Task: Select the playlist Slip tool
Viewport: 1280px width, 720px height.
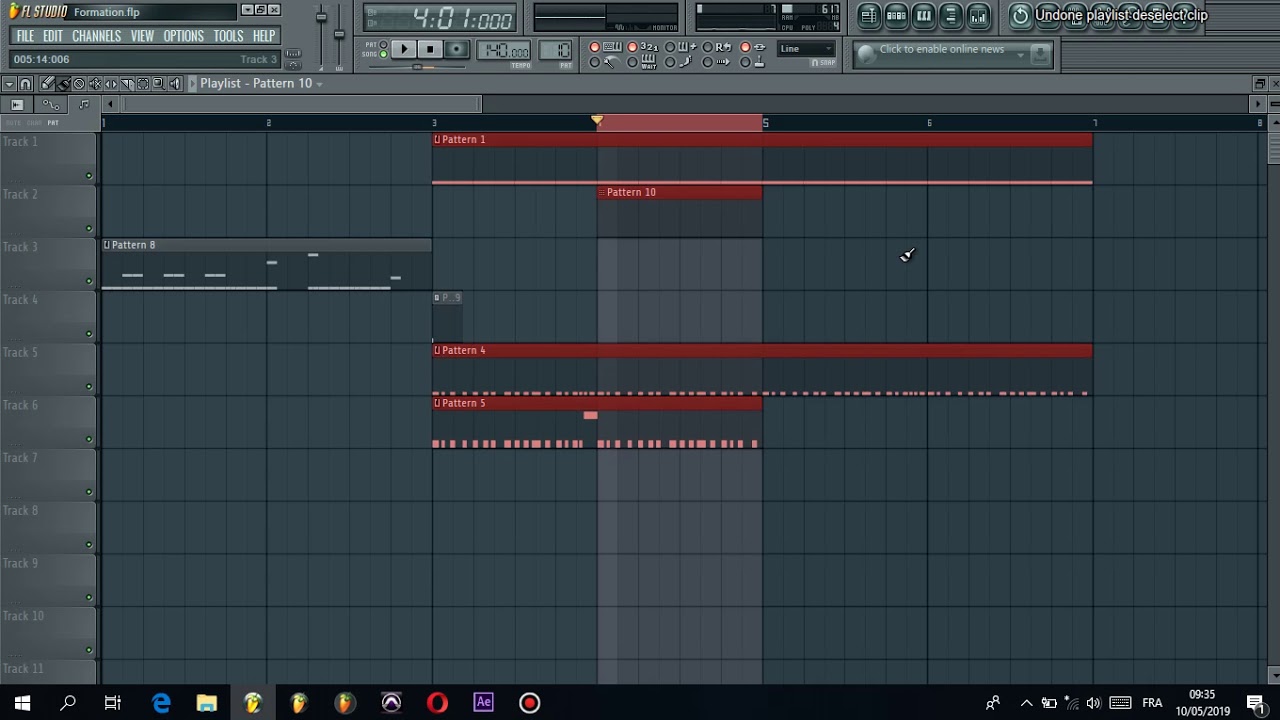Action: 111,84
